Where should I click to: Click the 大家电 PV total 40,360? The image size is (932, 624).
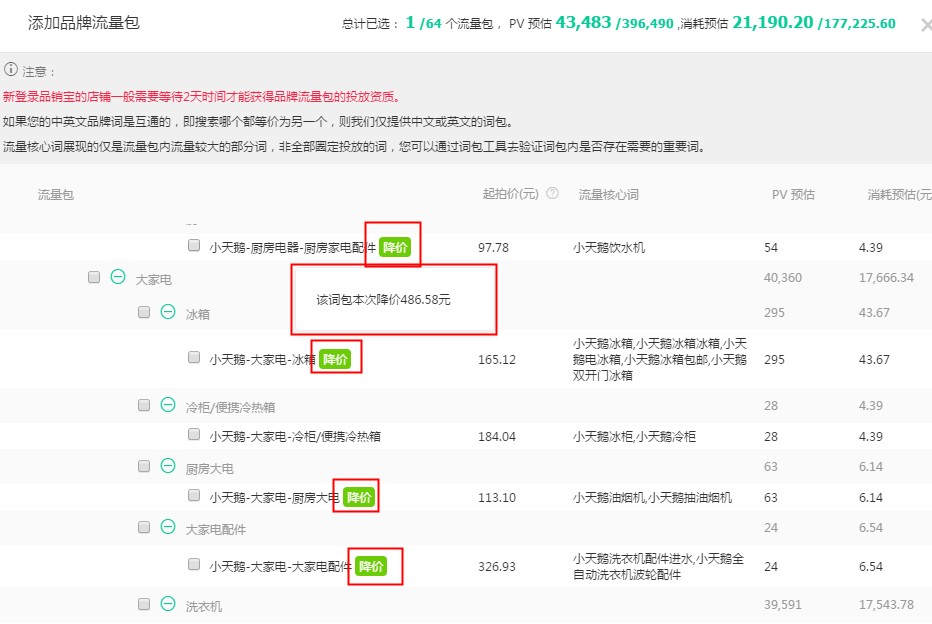pyautogui.click(x=783, y=278)
